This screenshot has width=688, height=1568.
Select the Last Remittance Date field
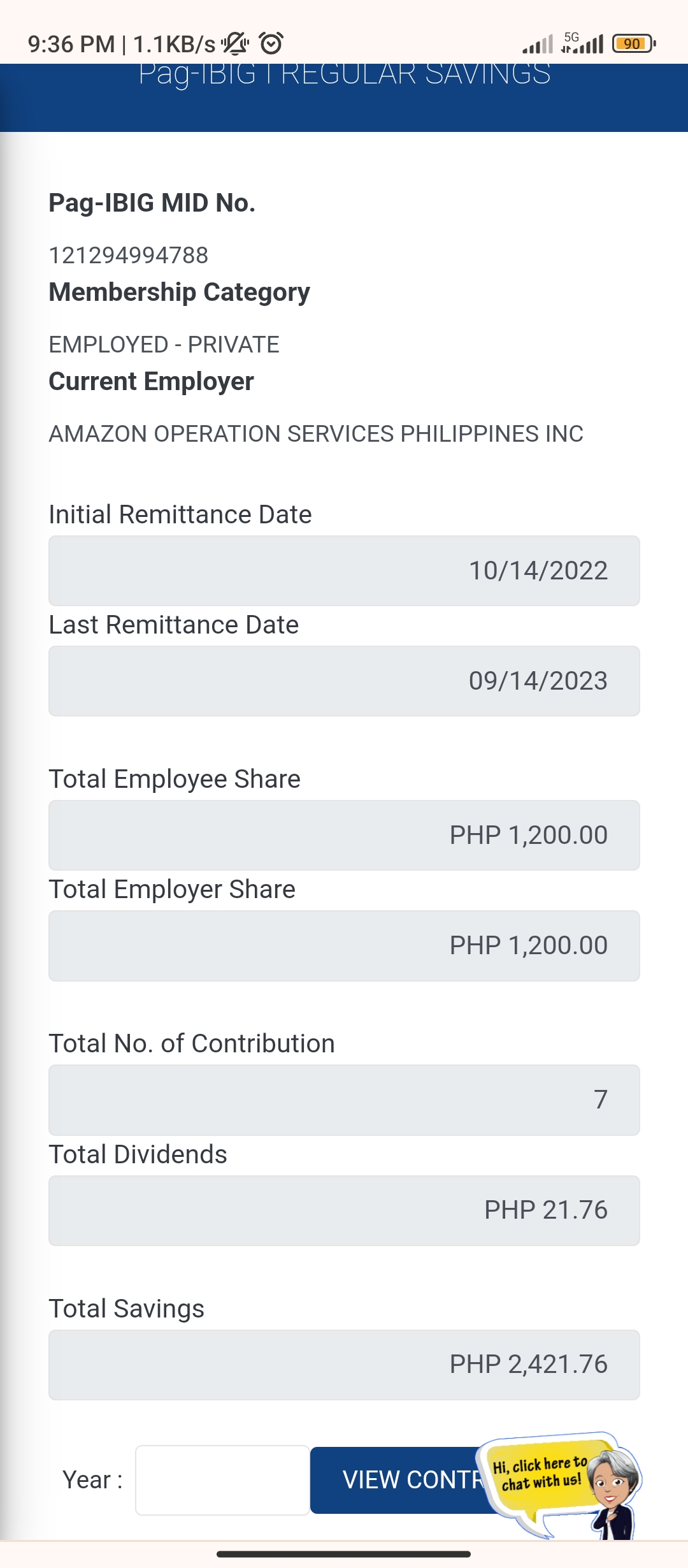point(344,681)
